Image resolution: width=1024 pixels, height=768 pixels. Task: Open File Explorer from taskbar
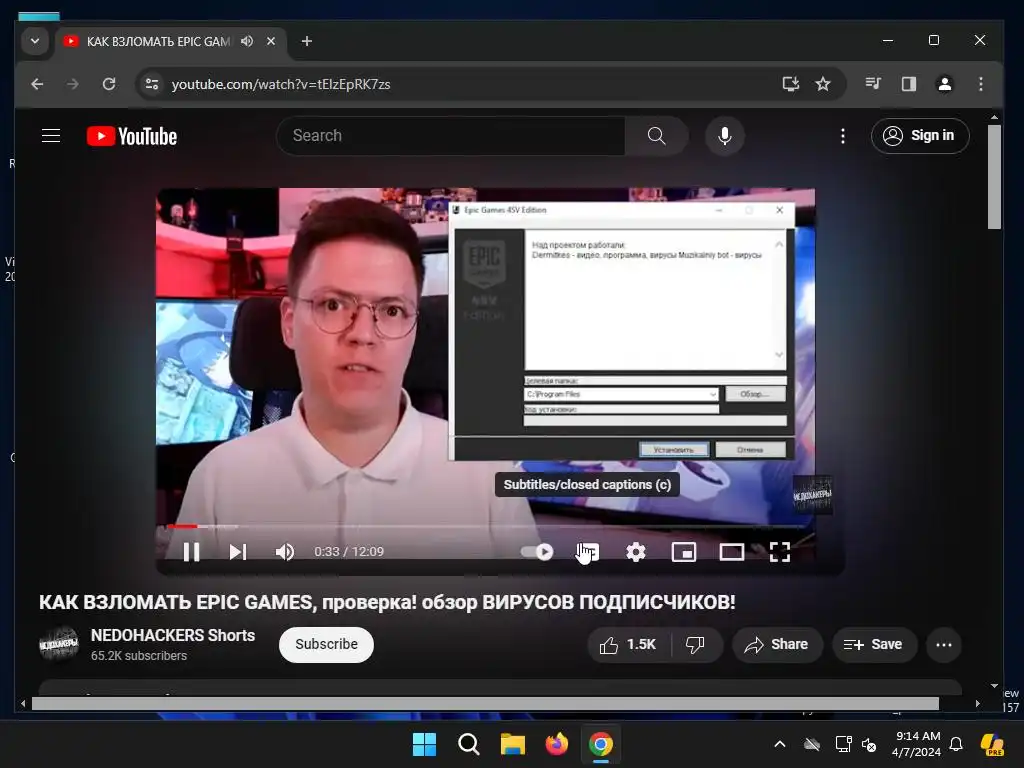513,744
